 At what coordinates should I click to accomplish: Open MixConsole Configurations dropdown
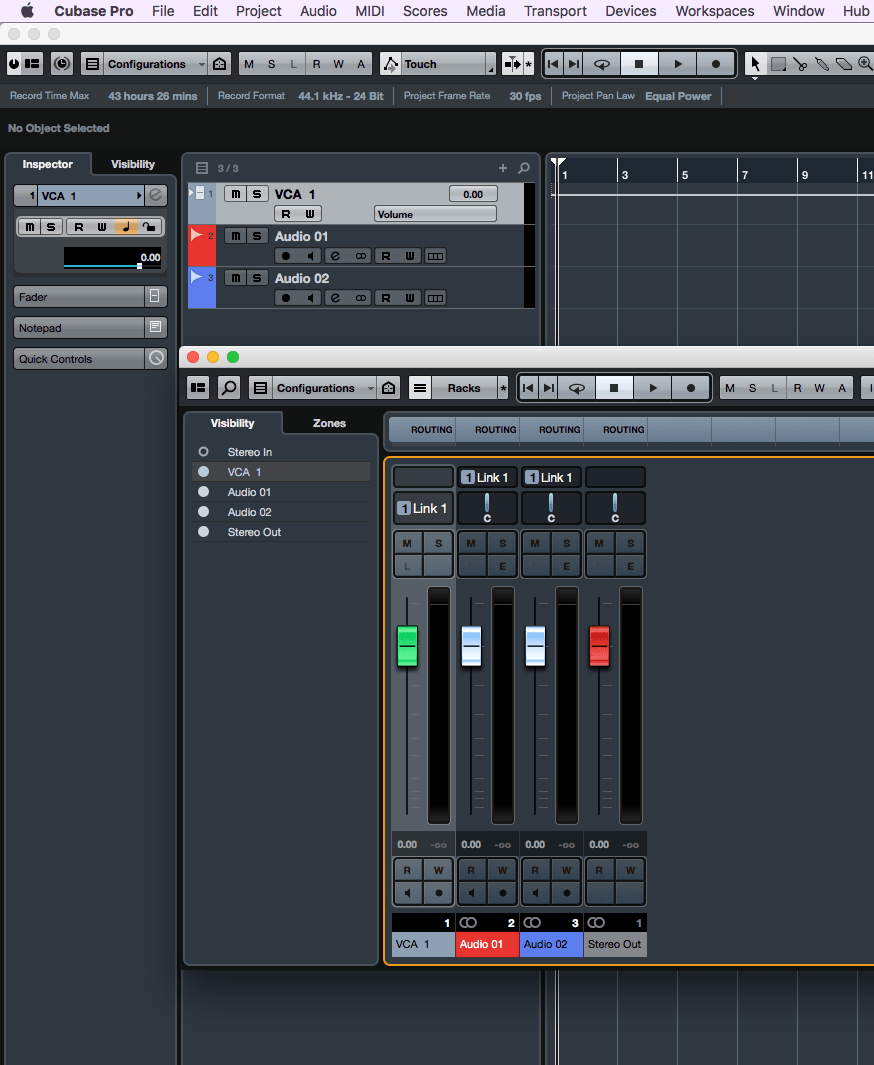tap(324, 388)
